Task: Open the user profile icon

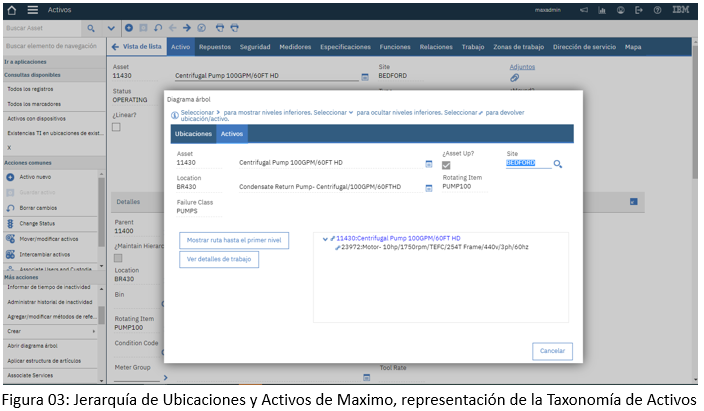Action: pyautogui.click(x=620, y=10)
